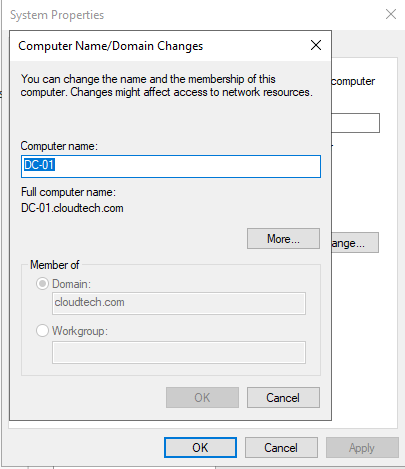Click the empty Workgroup text field
The image size is (405, 469).
(179, 352)
